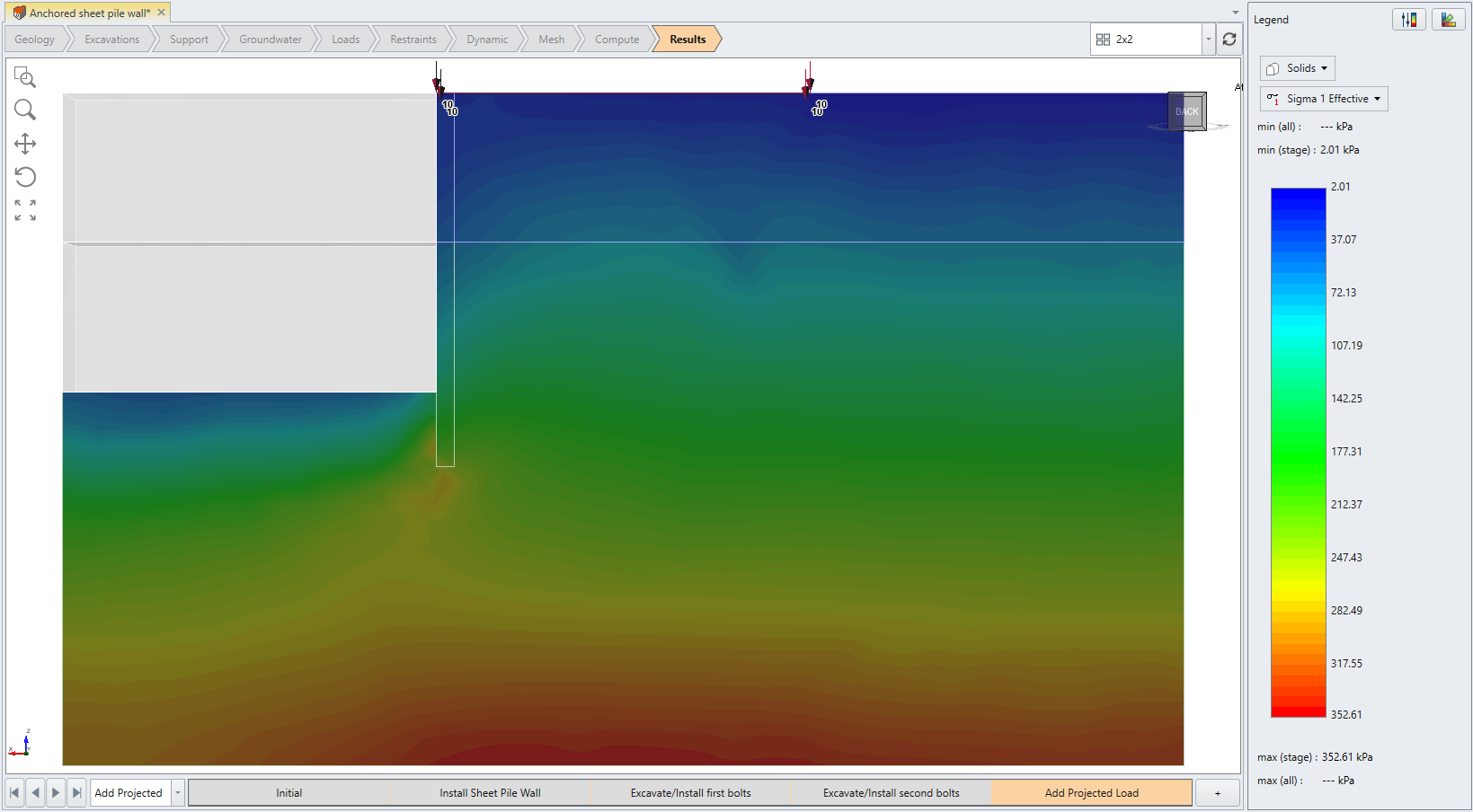1473x812 pixels.
Task: Advance to next stage
Action: click(x=56, y=793)
